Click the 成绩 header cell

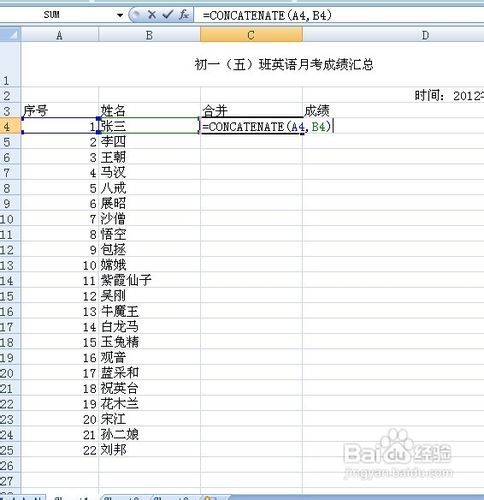[393, 111]
